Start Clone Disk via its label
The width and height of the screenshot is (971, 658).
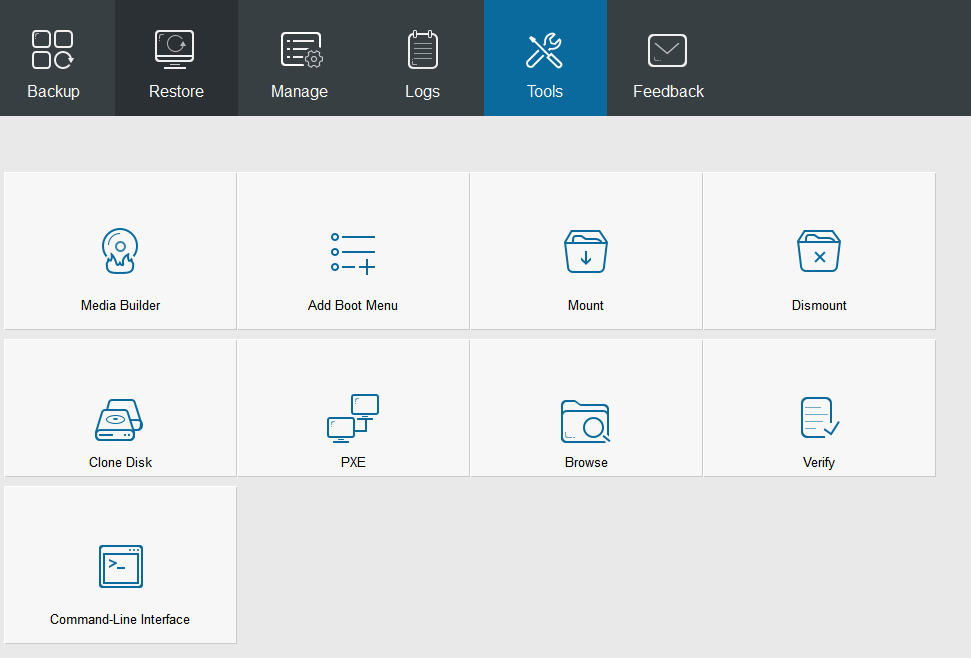coord(120,462)
